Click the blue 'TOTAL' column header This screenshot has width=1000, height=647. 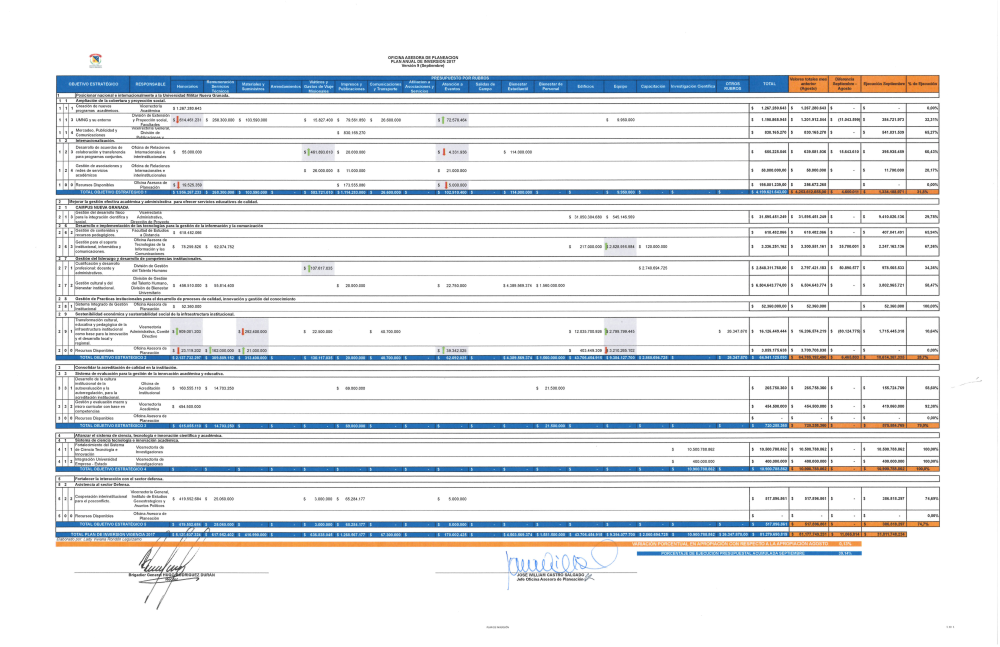tap(769, 84)
